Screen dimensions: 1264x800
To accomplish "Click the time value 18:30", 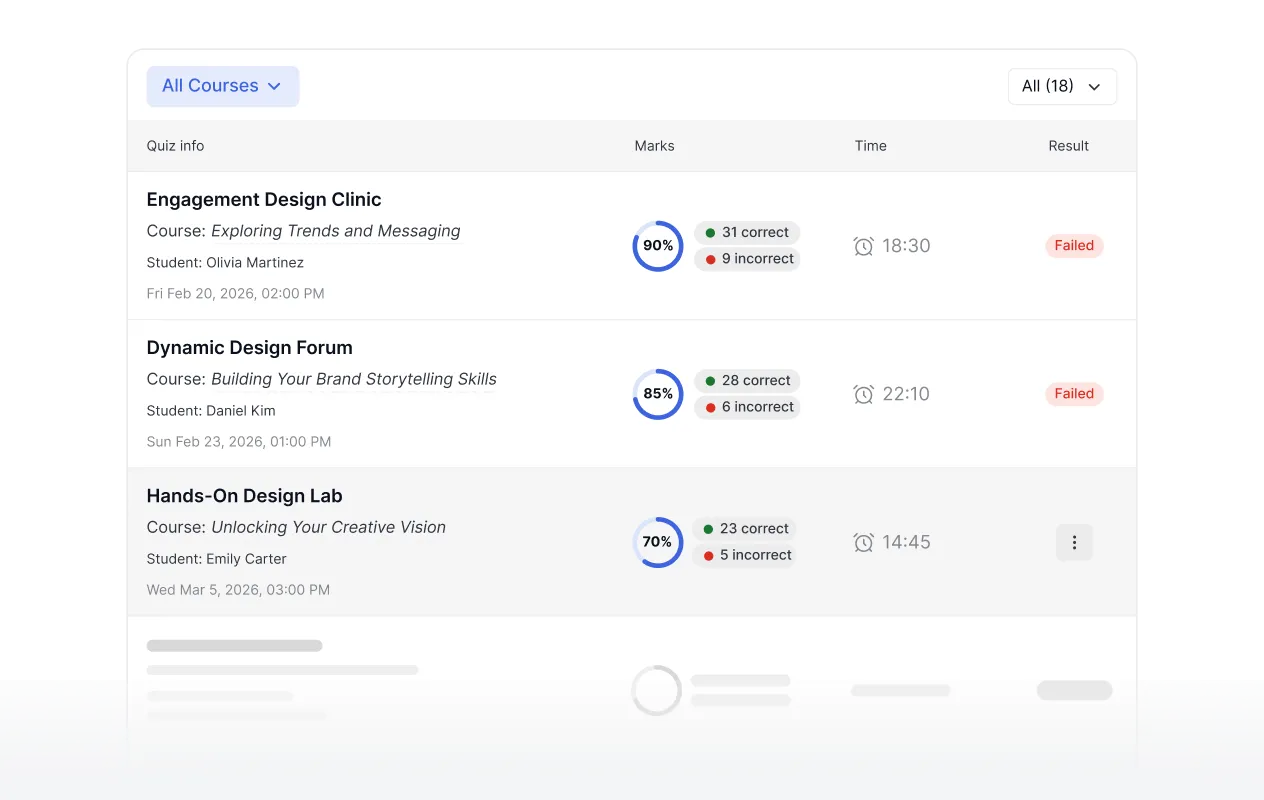I will [906, 246].
